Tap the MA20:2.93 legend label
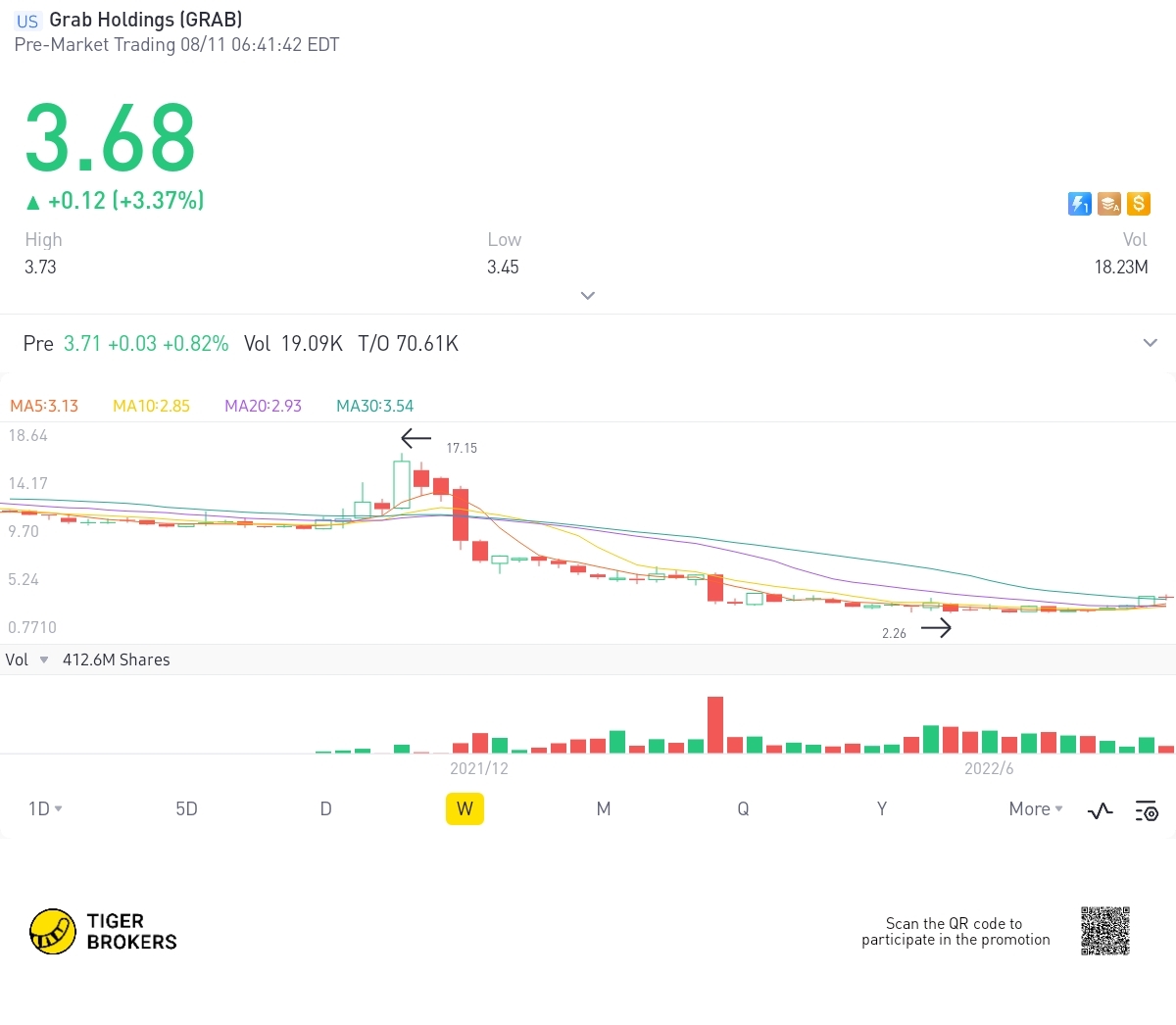1176x1025 pixels. [263, 406]
